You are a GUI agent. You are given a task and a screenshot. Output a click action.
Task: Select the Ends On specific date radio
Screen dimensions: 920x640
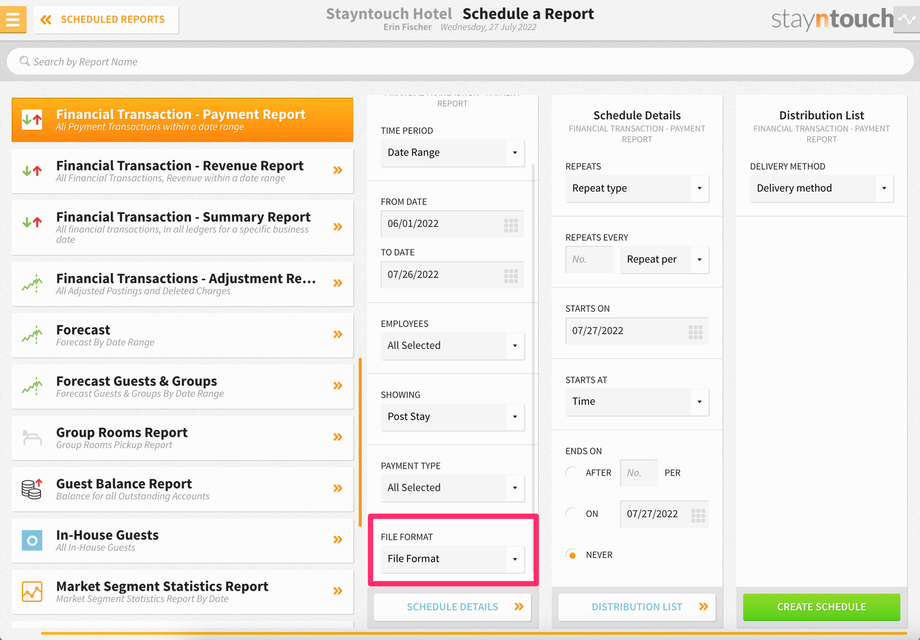pos(572,513)
